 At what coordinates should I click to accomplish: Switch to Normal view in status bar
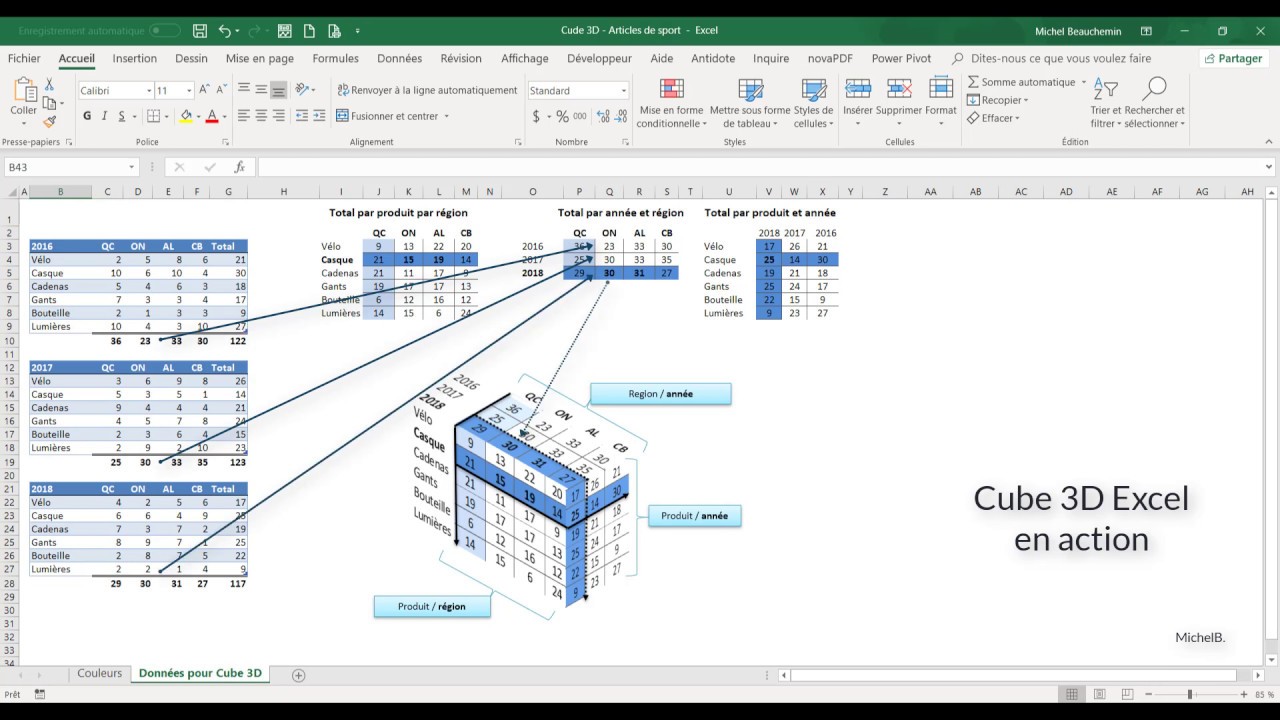[x=1072, y=694]
